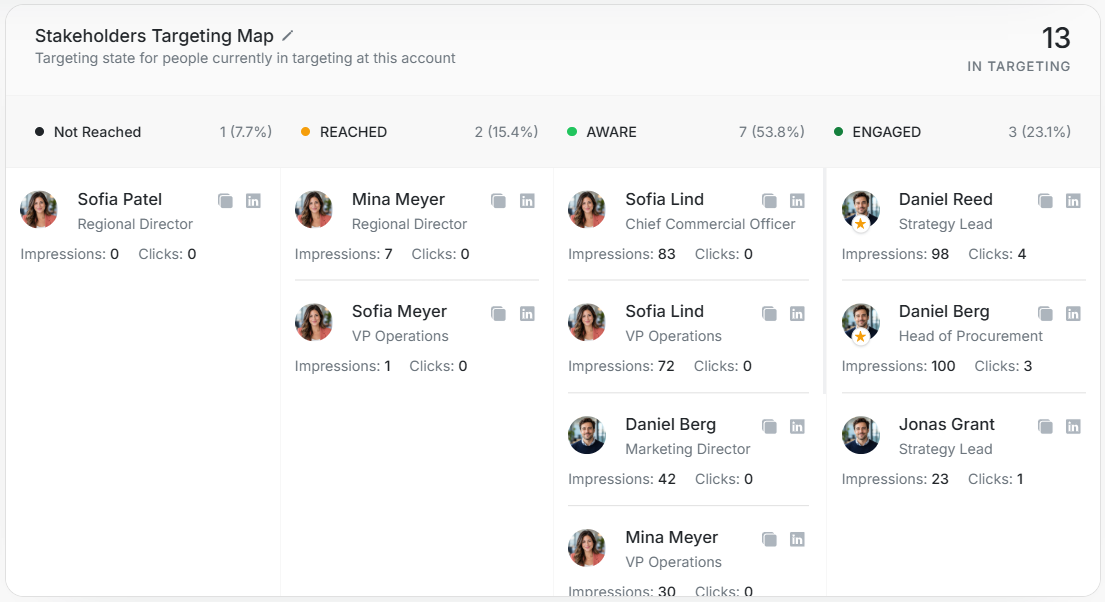Open Mina Meyer Regional Director name link
This screenshot has width=1105, height=602.
[398, 199]
